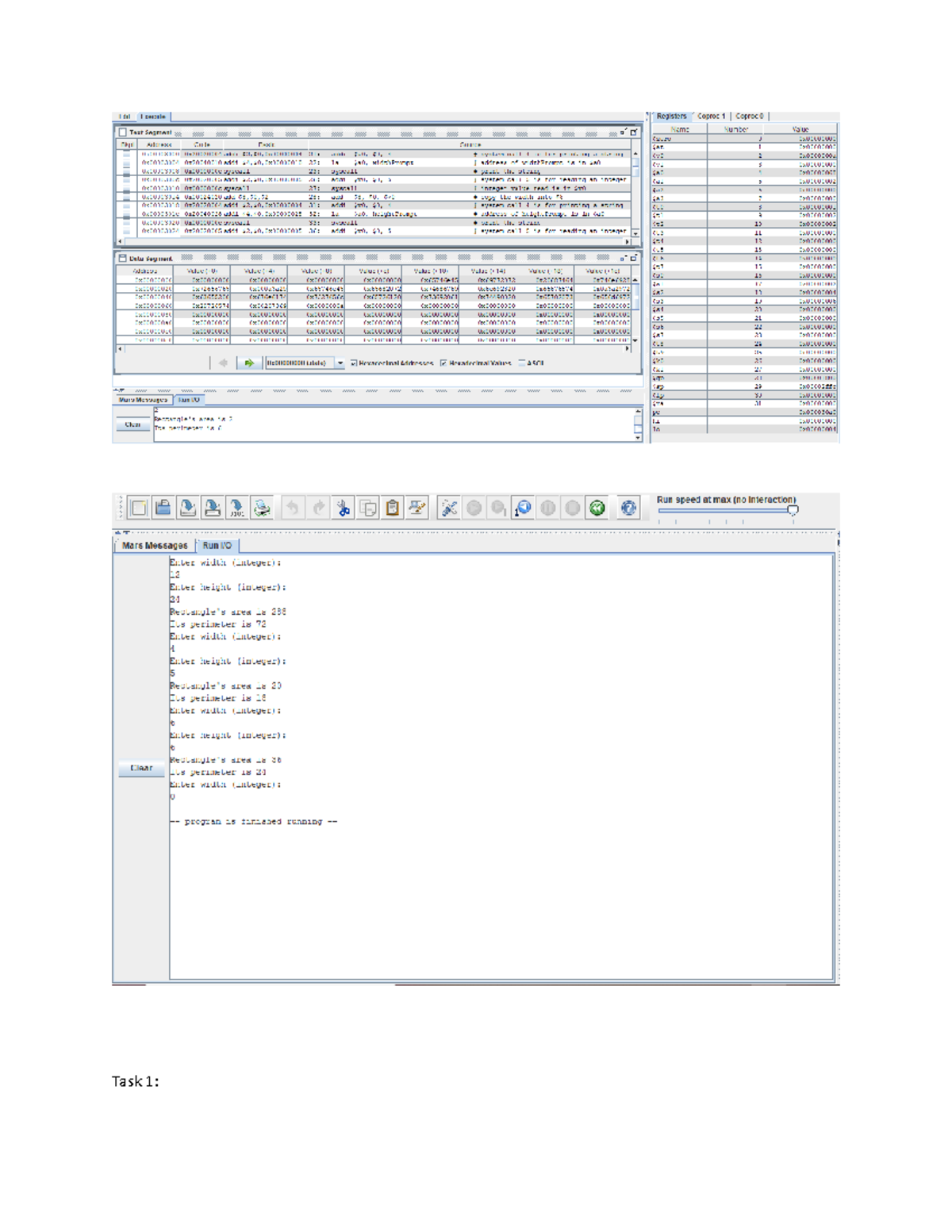Open the Coproc 0 tab in registers panel
The width and height of the screenshot is (952, 1232).
click(750, 115)
